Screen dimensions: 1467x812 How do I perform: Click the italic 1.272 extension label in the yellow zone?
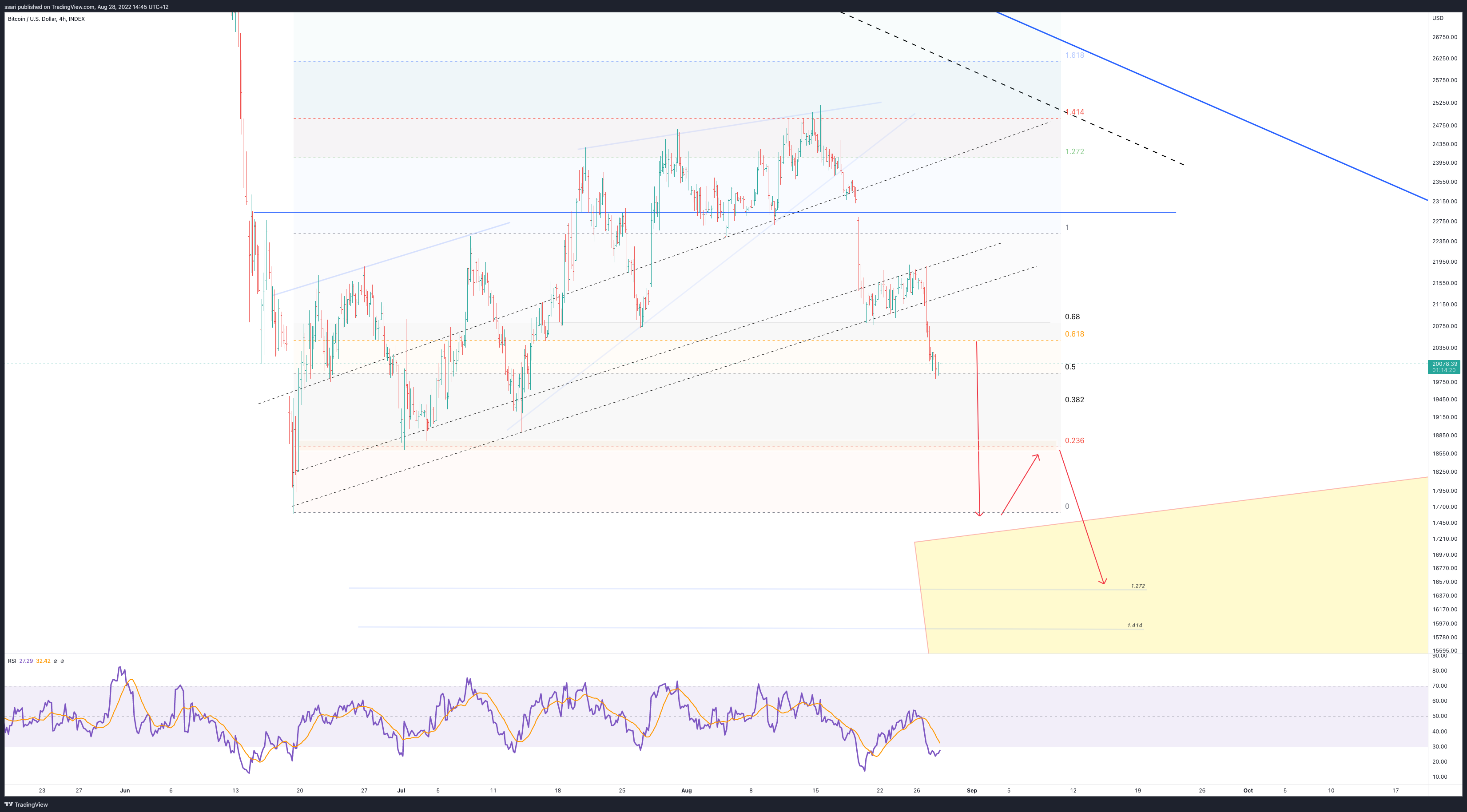pos(1138,586)
